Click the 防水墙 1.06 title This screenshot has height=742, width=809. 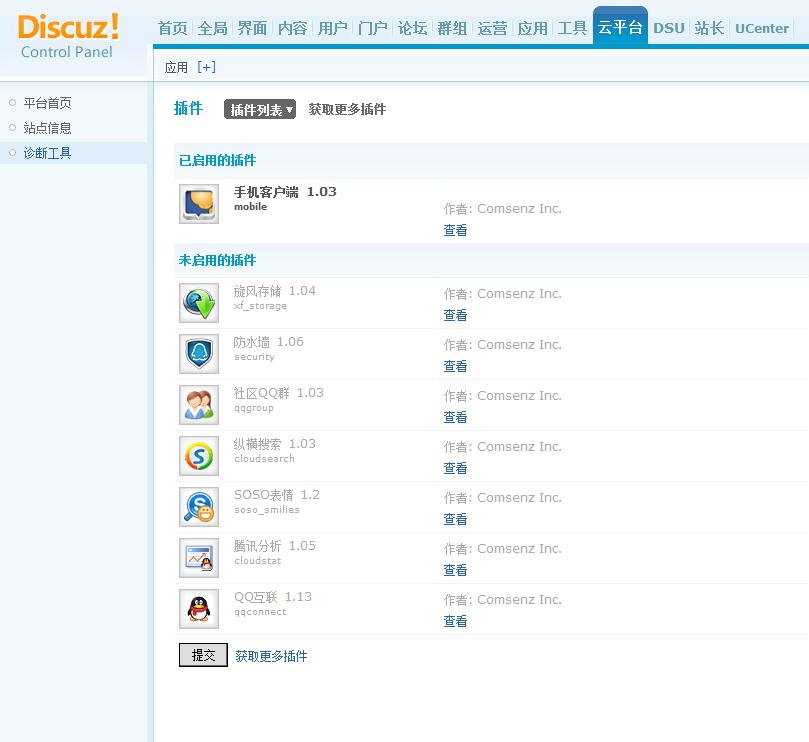268,342
